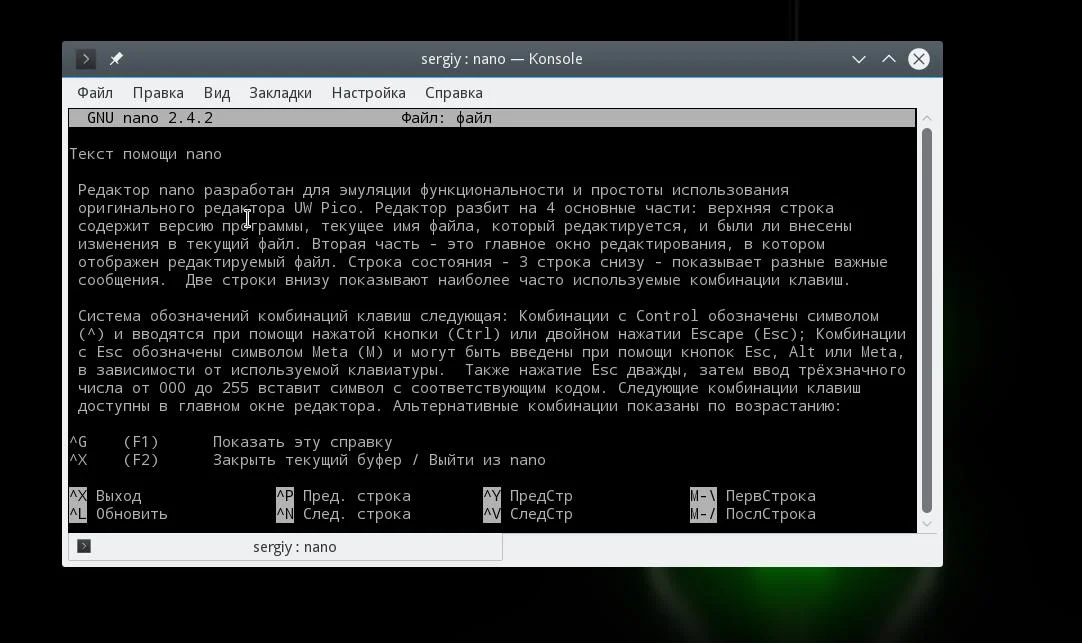Viewport: 1082px width, 643px height.
Task: Click the 'Текст помощи nano' heading
Action: (x=146, y=154)
